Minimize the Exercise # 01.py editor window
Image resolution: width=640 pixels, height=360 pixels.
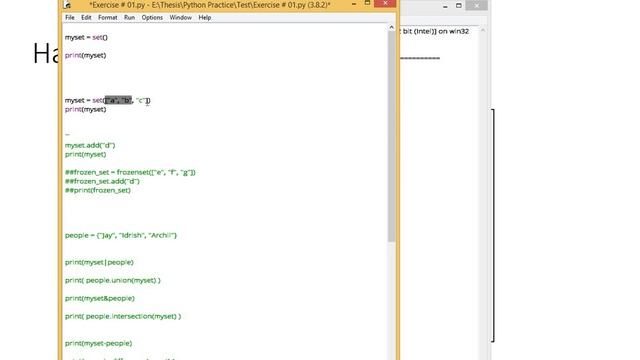coord(354,4)
